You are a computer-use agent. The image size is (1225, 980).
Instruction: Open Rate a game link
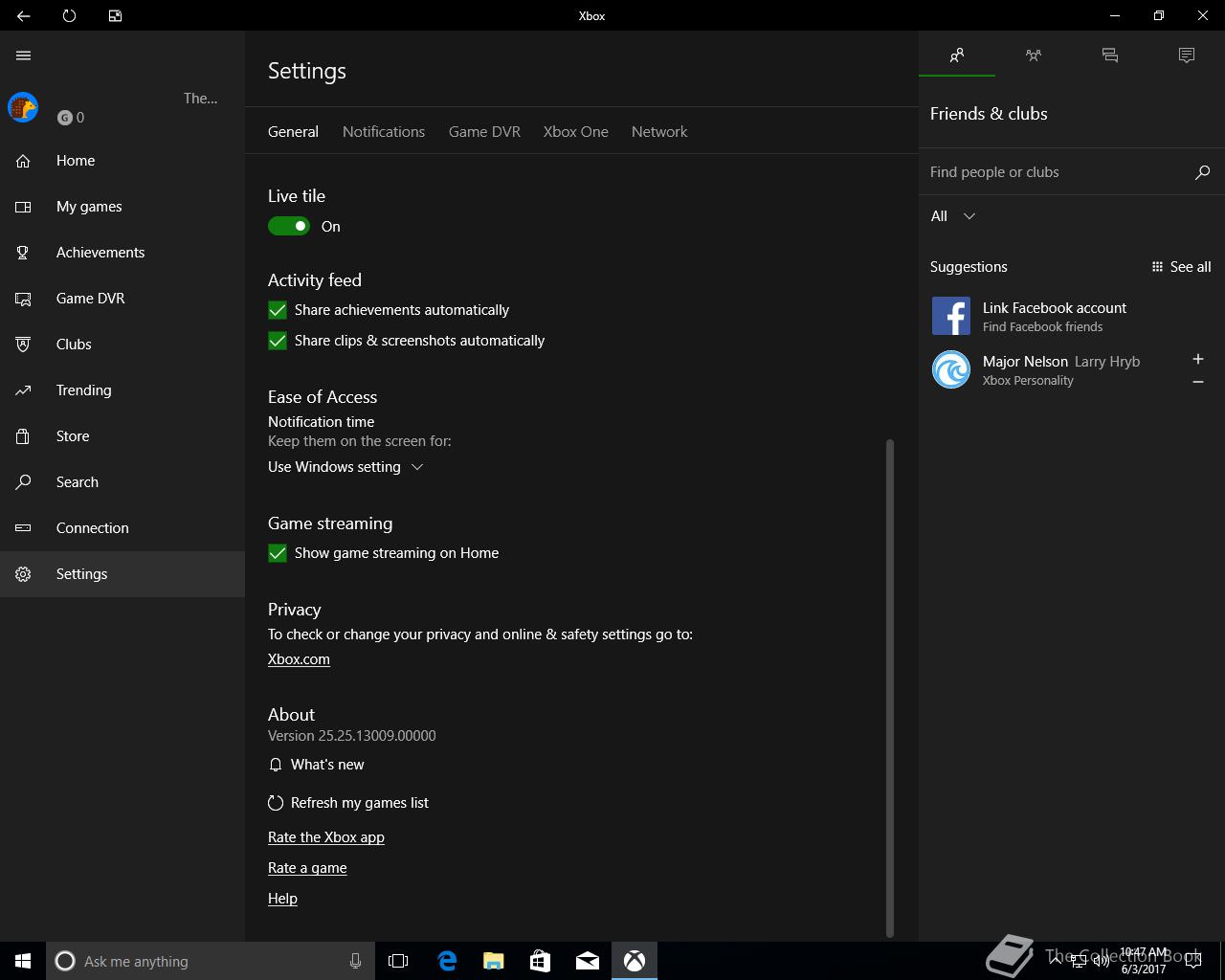pyautogui.click(x=307, y=868)
